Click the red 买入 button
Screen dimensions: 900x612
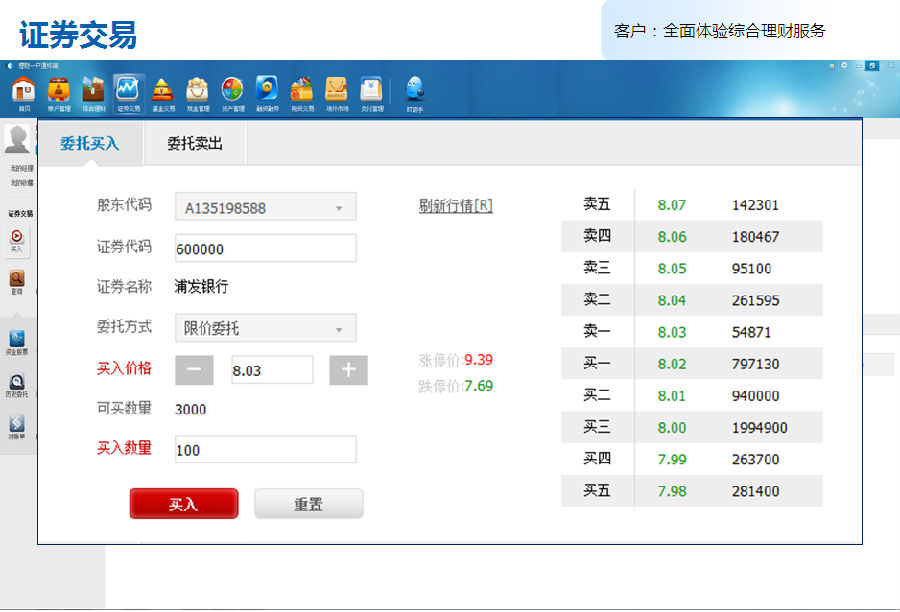click(x=183, y=503)
